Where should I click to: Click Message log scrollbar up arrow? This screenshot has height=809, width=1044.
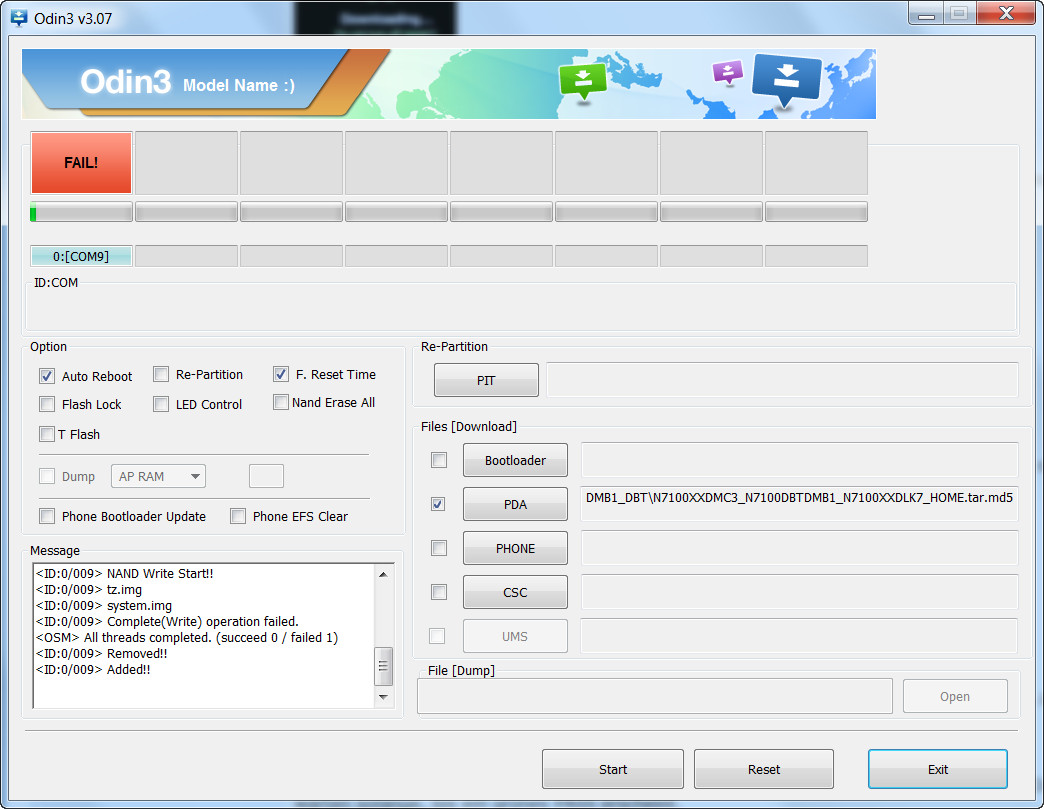coord(383,574)
